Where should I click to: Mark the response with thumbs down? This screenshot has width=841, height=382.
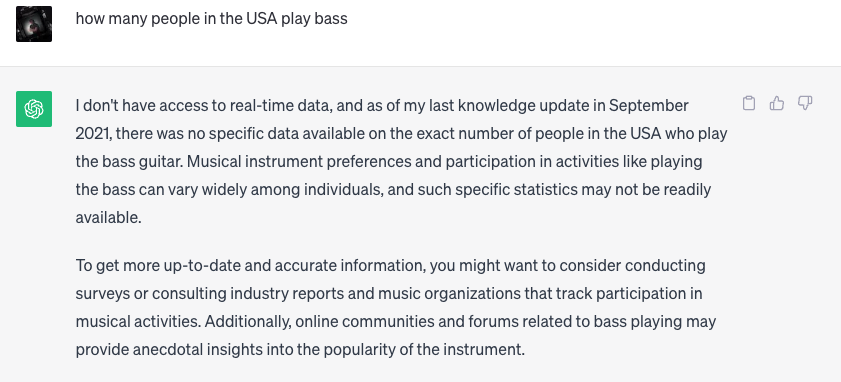805,103
